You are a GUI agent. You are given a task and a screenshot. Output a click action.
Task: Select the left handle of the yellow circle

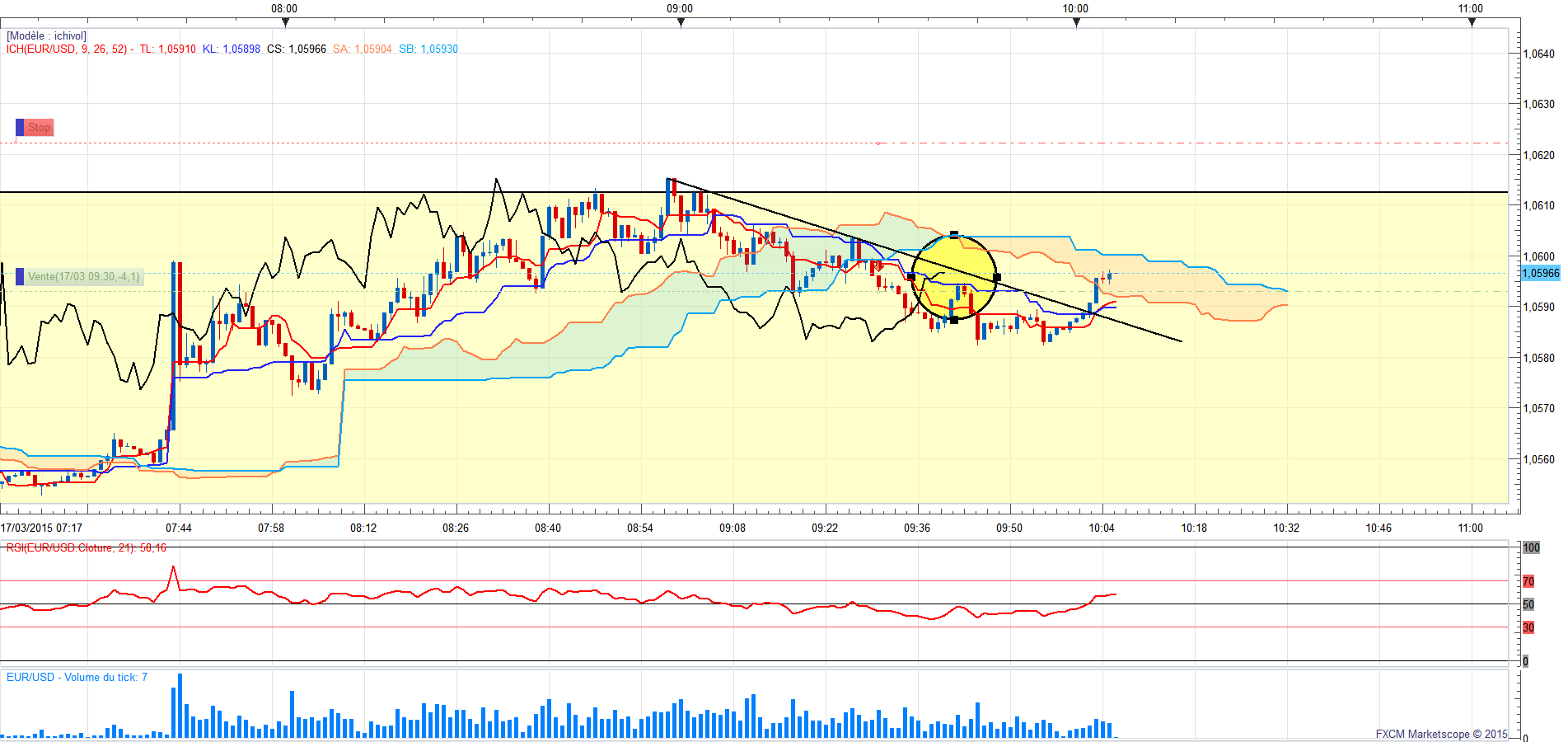coord(911,277)
